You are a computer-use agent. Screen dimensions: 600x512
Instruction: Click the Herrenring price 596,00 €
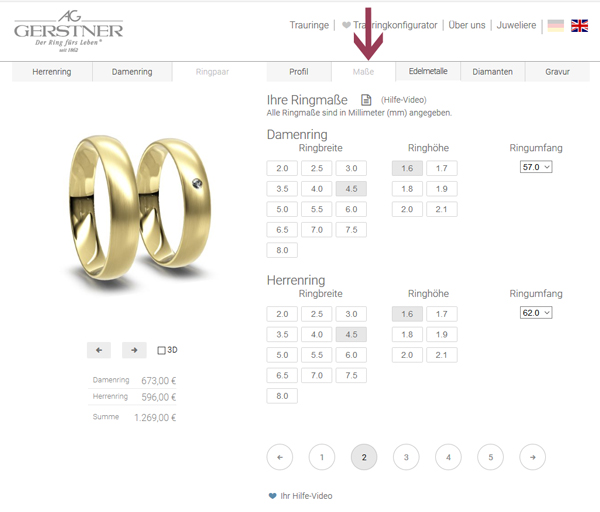pyautogui.click(x=158, y=397)
